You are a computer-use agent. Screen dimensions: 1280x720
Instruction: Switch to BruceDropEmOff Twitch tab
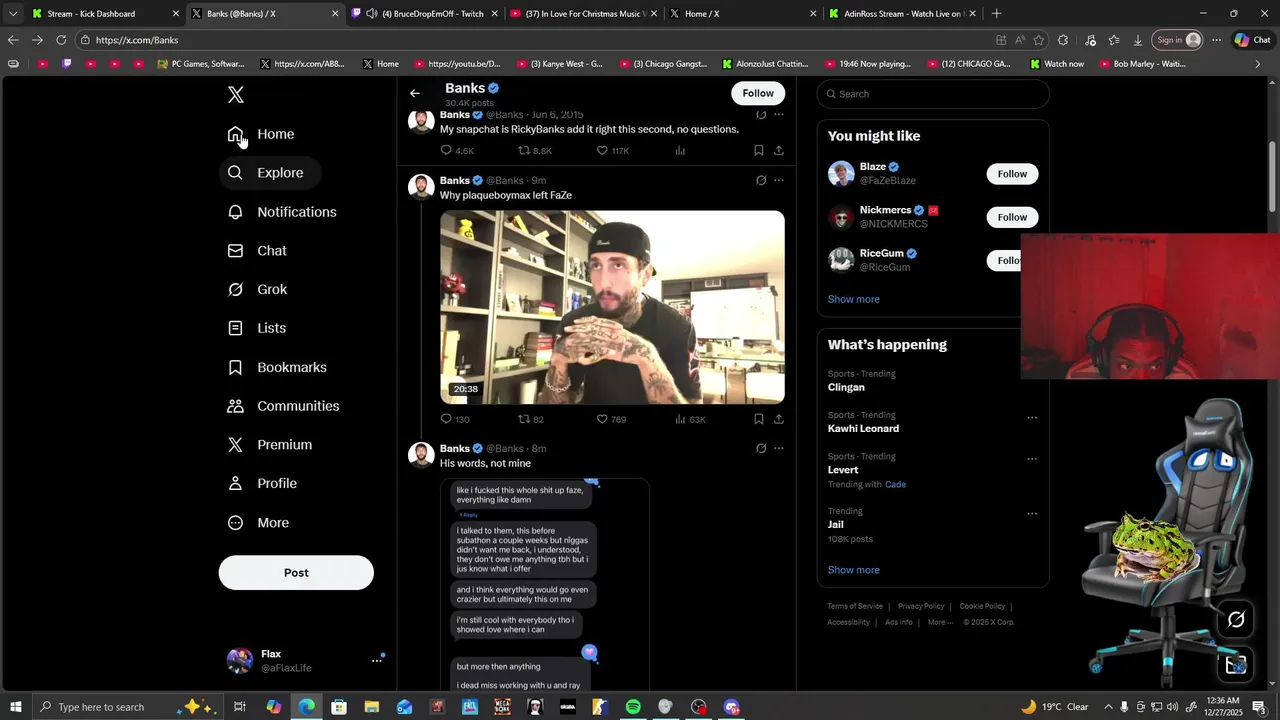point(426,14)
